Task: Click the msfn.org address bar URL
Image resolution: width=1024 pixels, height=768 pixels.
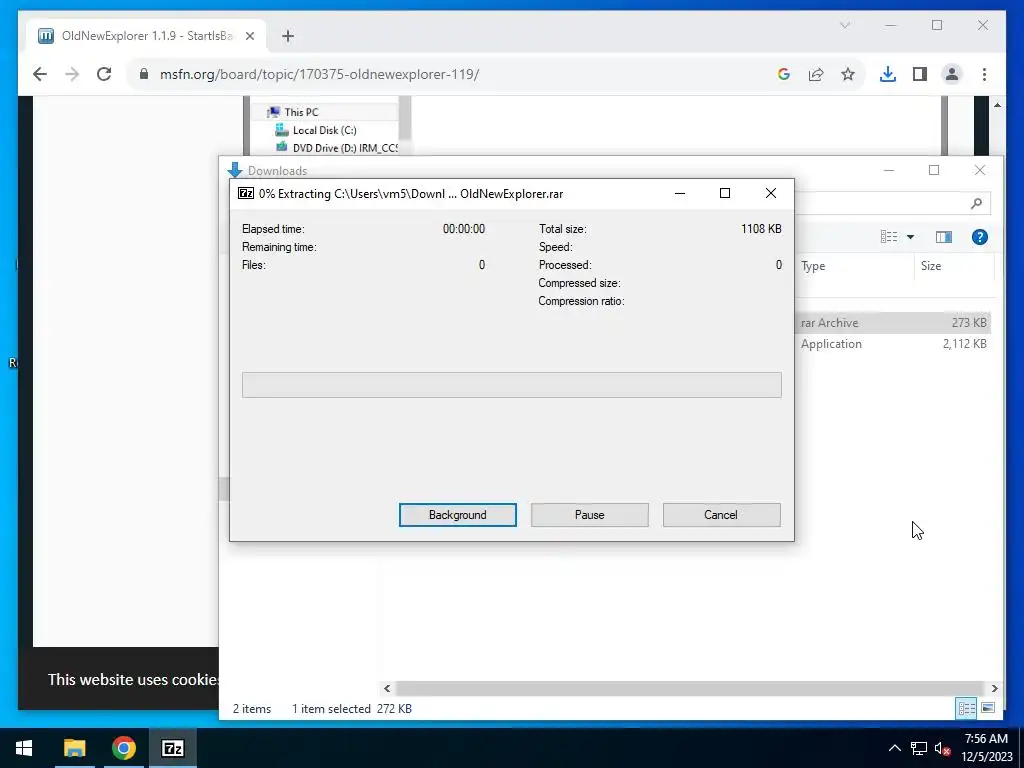Action: (x=319, y=74)
